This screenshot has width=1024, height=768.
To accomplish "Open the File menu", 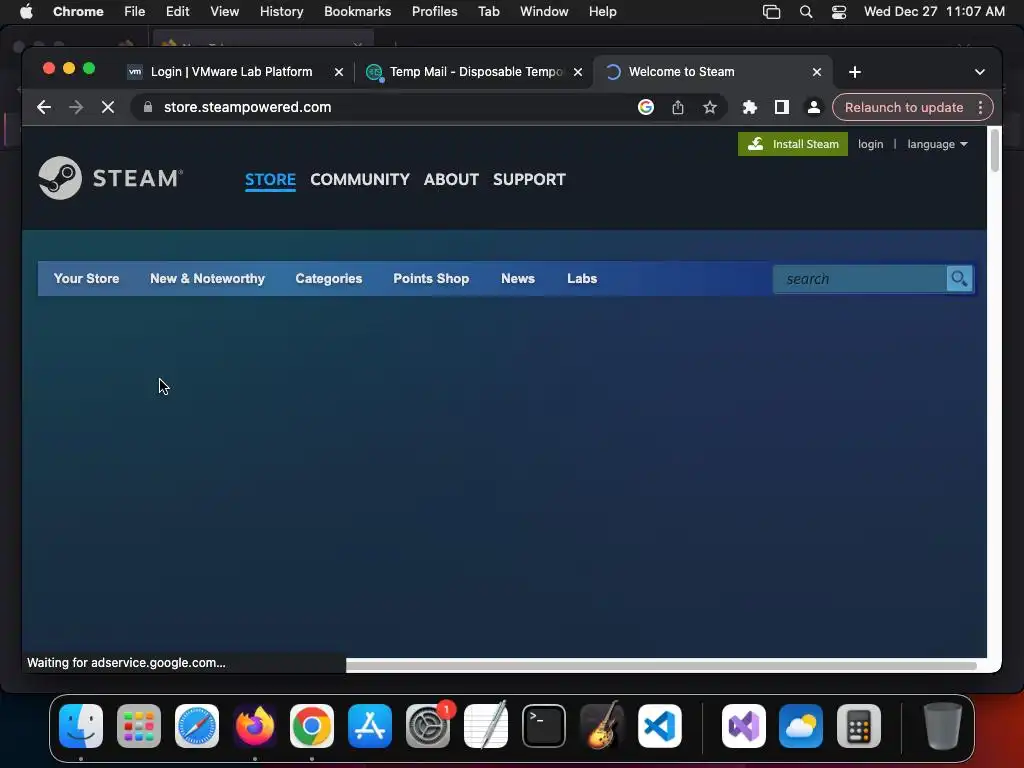I will 135,12.
